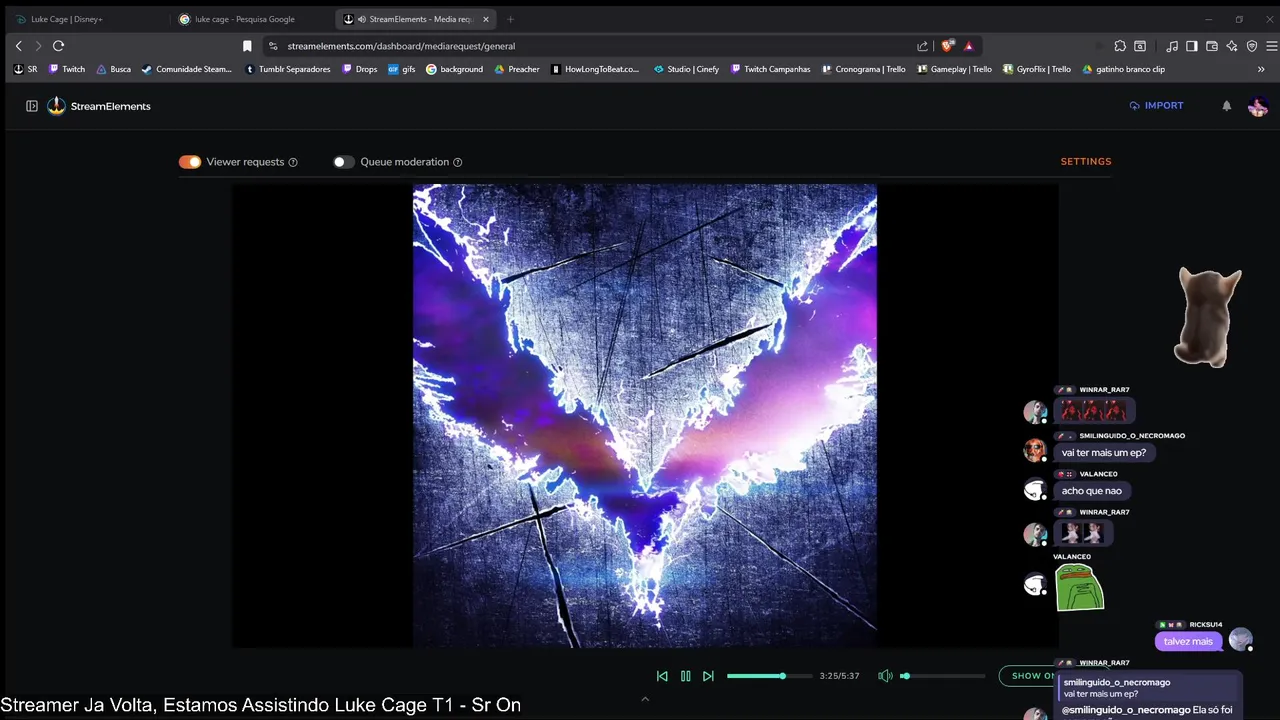Click the 3:25/5:37 playback time text
Viewport: 1280px width, 720px height.
(839, 676)
